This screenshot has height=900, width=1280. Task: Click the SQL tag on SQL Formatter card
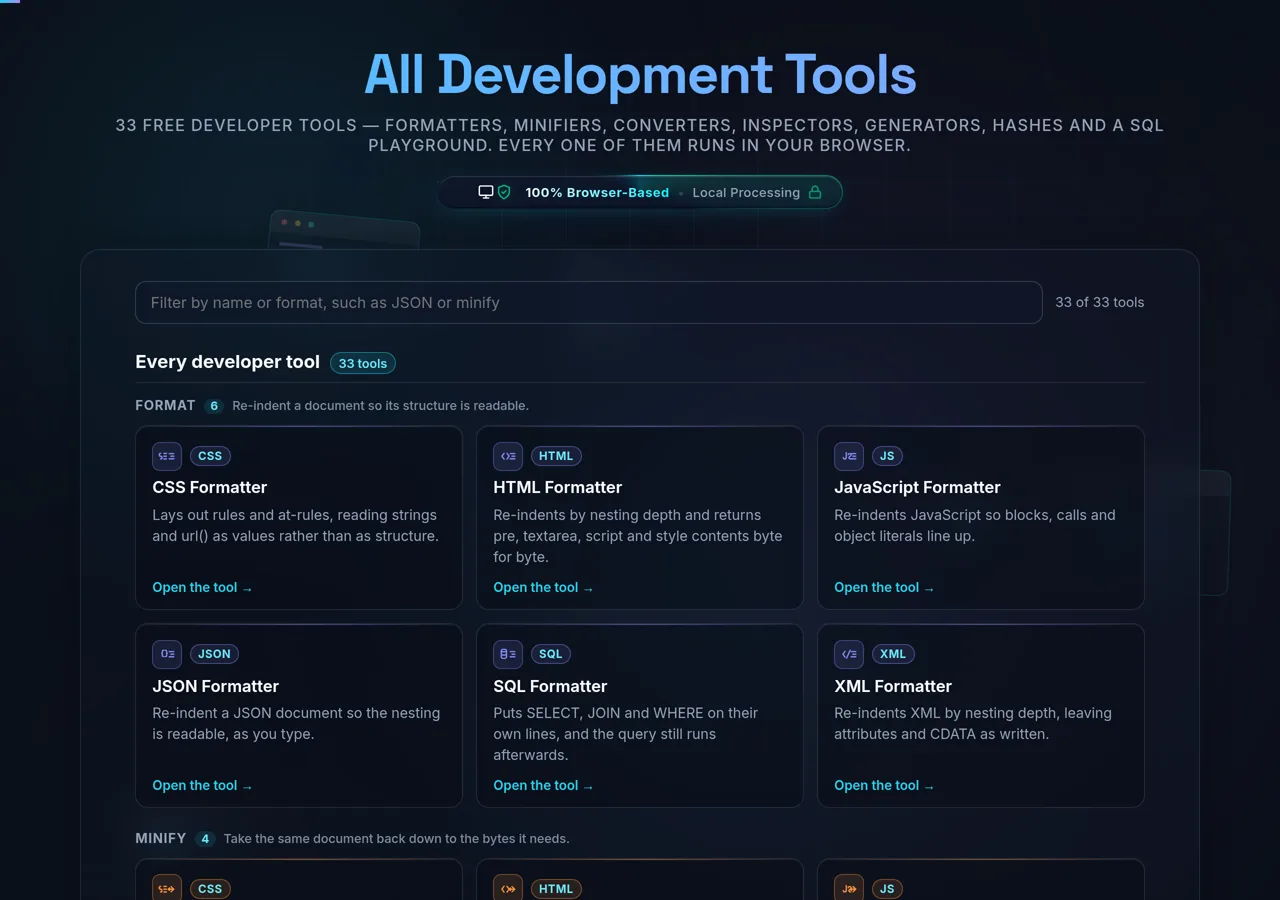[551, 654]
